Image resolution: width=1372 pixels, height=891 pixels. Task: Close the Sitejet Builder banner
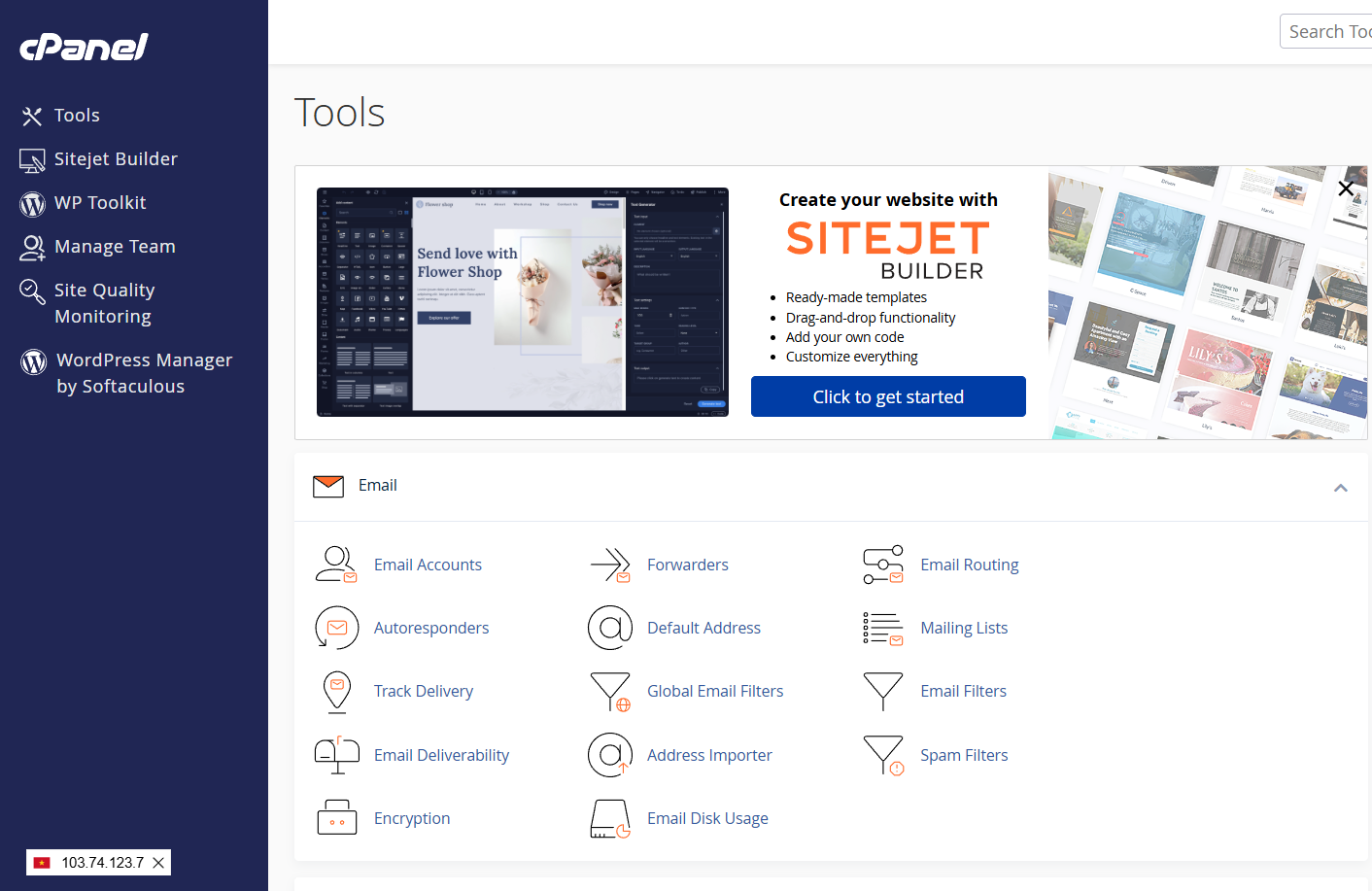1346,188
